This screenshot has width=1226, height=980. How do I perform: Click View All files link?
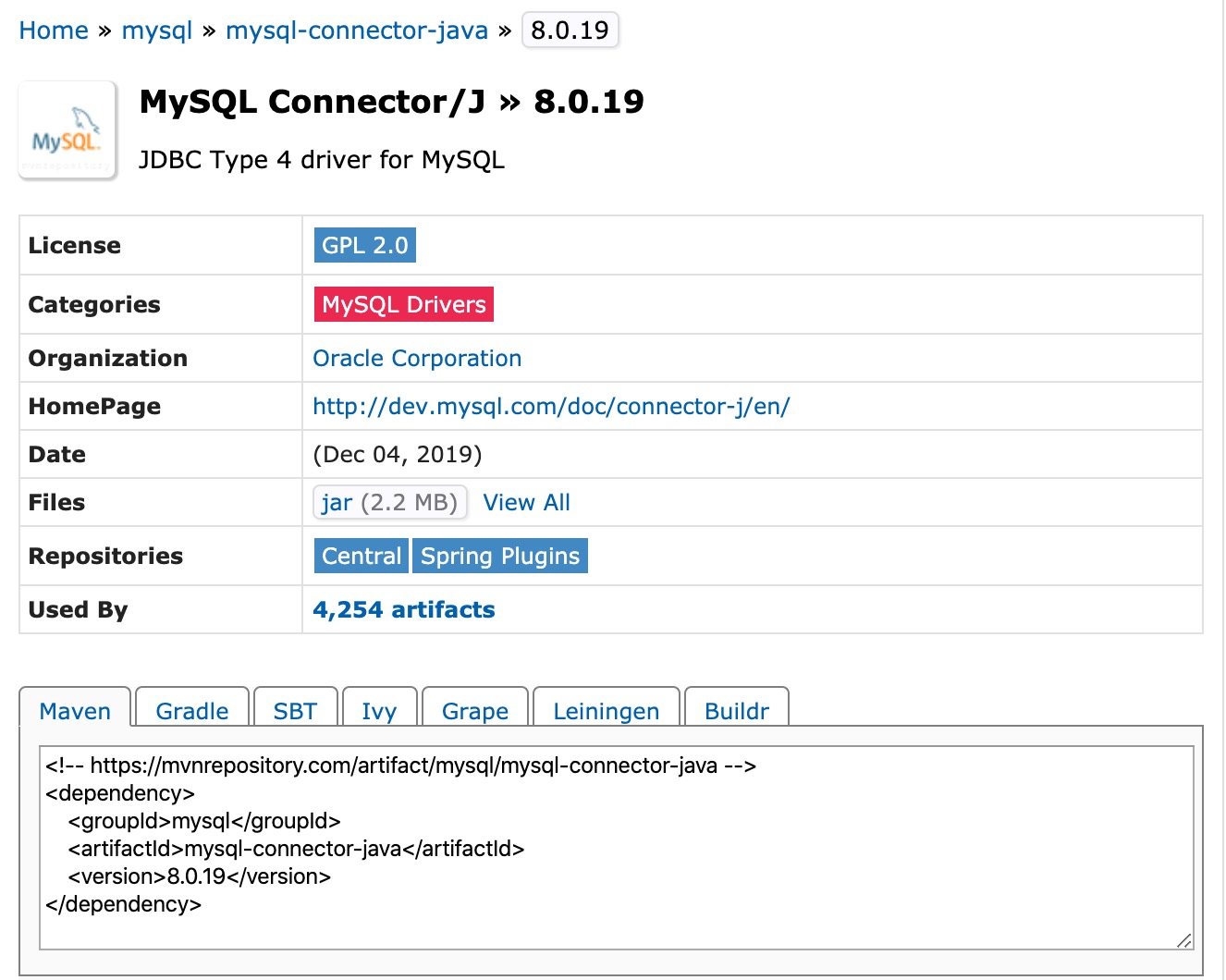526,503
